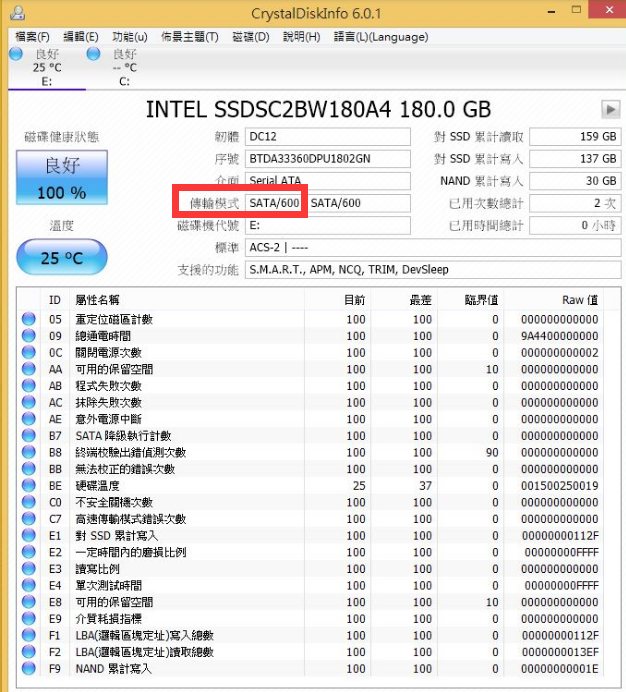Click the standard field ACS-2
Image resolution: width=626 pixels, height=692 pixels.
(x=433, y=248)
